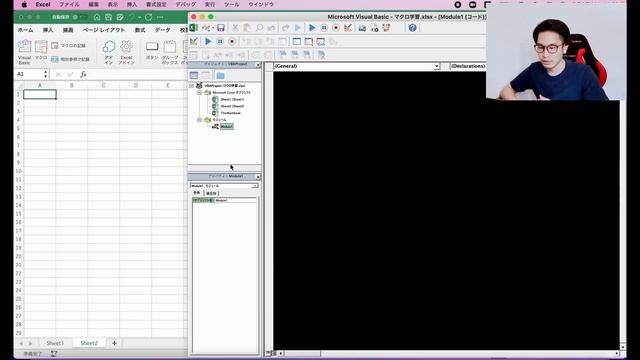
Task: Open ファイル in the macOS menu bar
Action: tap(69, 4)
